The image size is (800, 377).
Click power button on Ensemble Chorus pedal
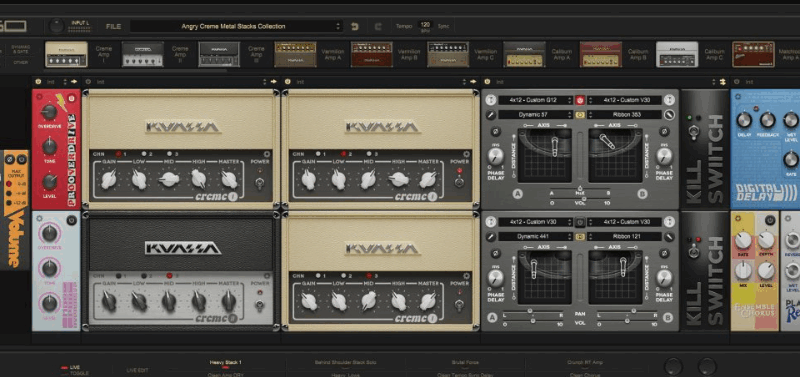click(x=770, y=220)
